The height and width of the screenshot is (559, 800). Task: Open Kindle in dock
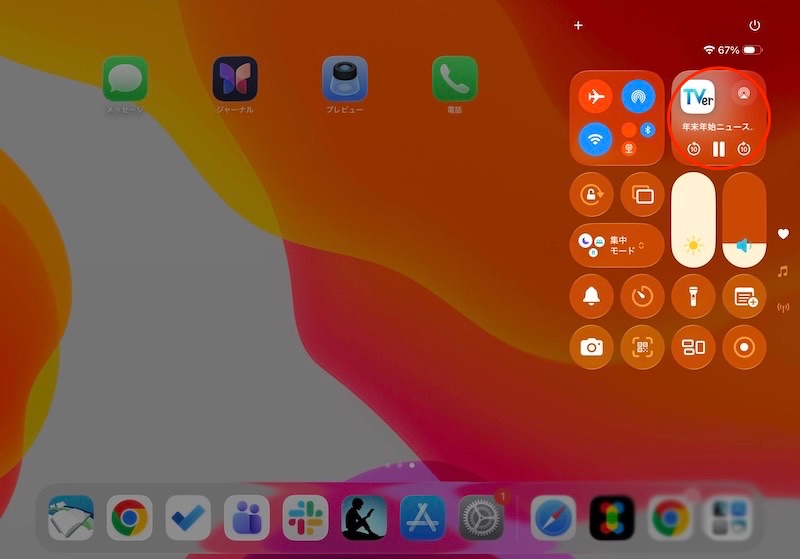364,518
